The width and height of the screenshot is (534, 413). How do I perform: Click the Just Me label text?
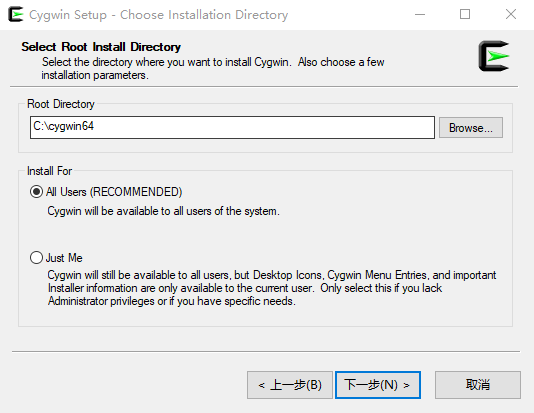tap(64, 258)
